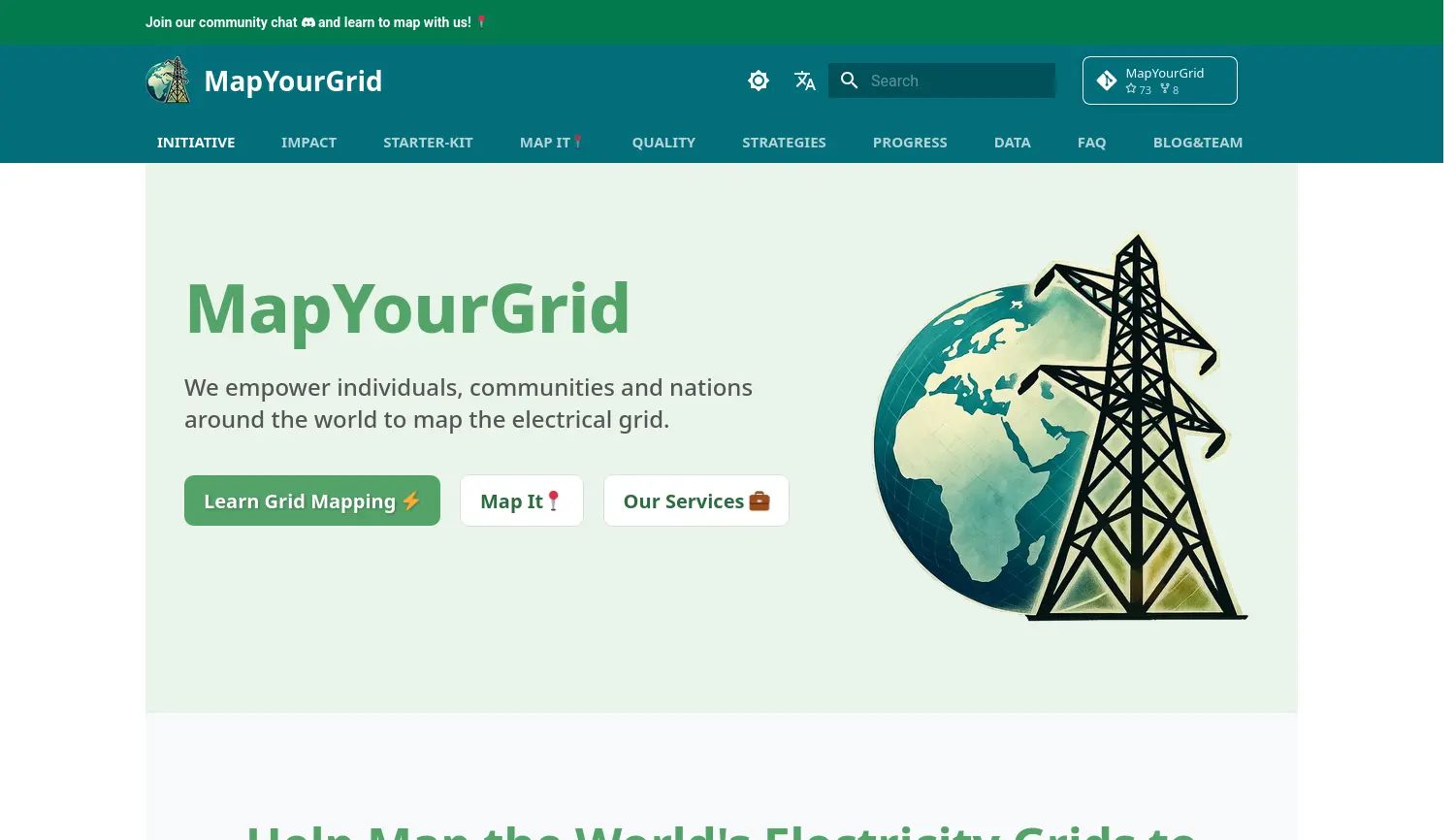Screen dimensions: 1455x840
Task: Click the Discord icon in announcement banner
Action: (x=308, y=22)
